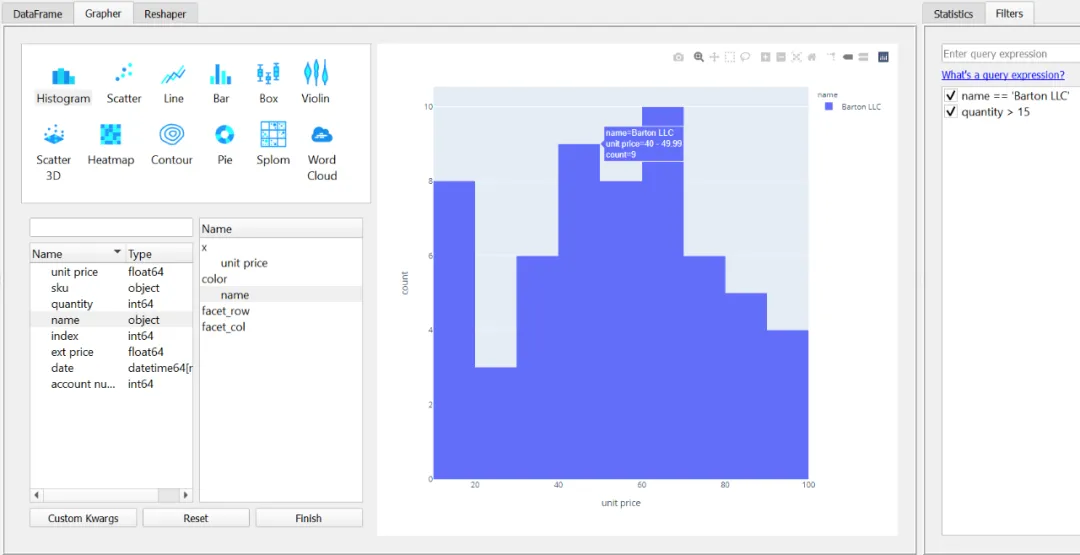Click the camera download plot icon

pyautogui.click(x=678, y=57)
